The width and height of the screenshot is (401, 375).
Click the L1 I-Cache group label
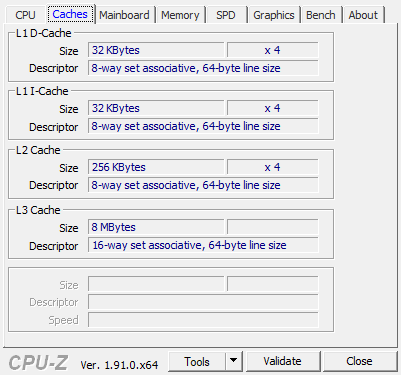(42, 91)
